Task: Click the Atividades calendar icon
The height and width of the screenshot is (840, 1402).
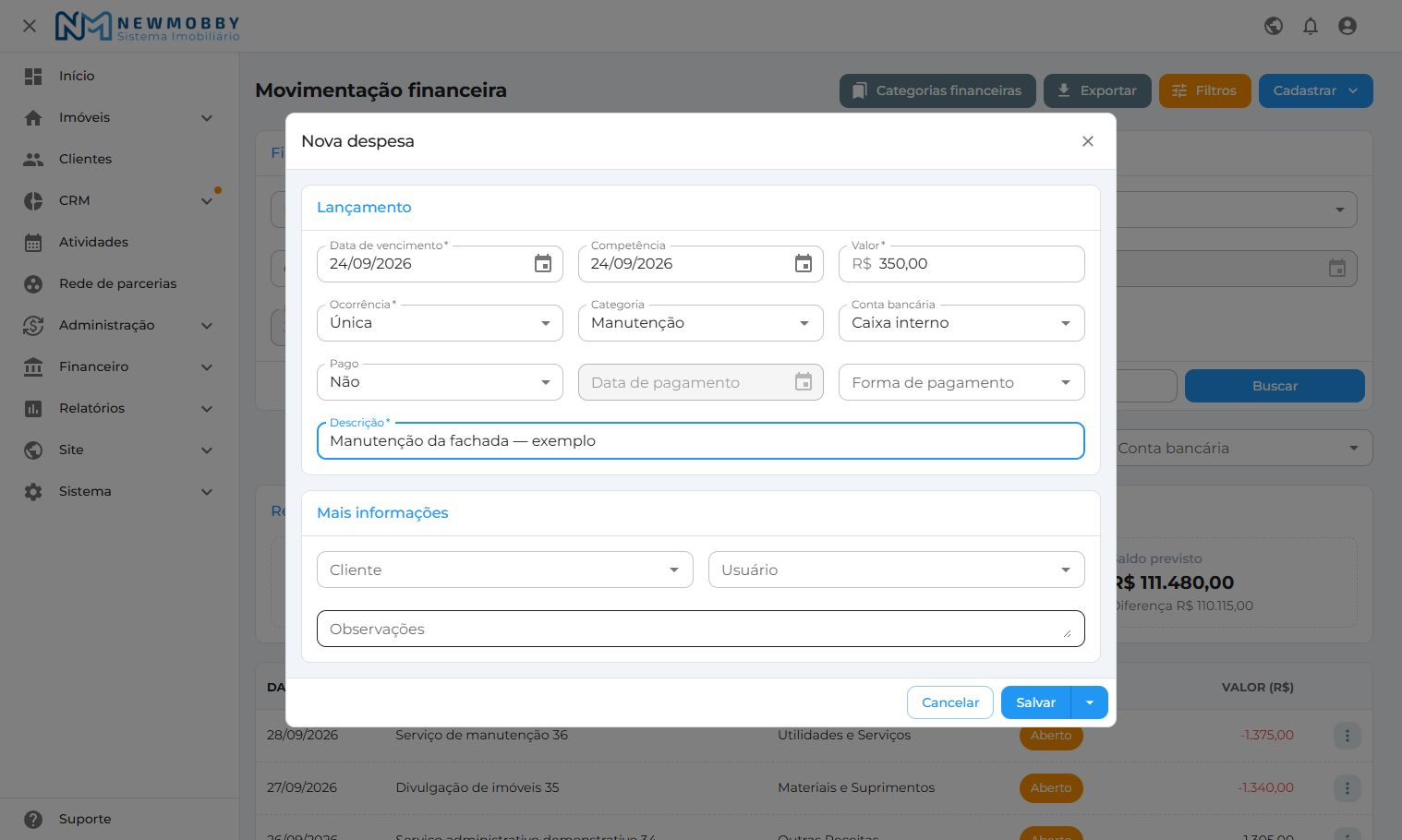Action: click(x=33, y=242)
